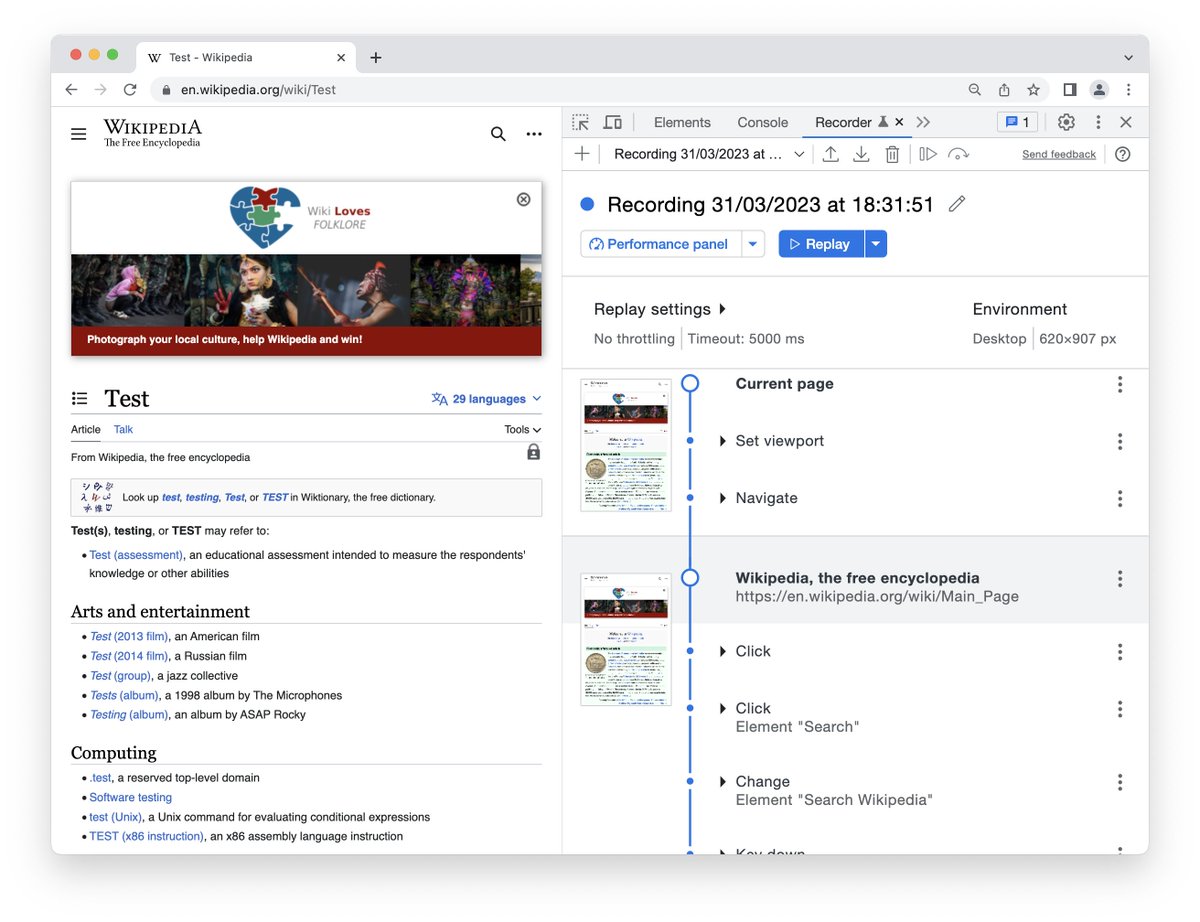
Task: Delete the recording using the trash icon
Action: 892,153
